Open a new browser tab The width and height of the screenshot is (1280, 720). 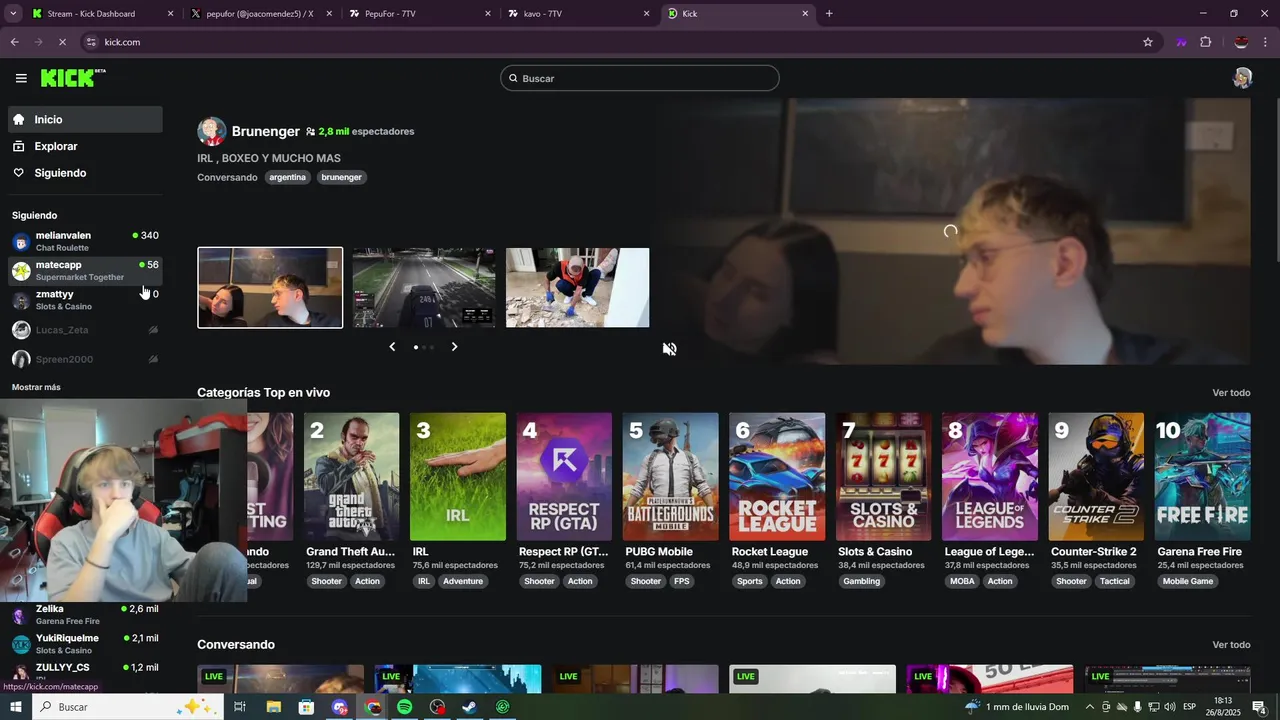pos(829,14)
